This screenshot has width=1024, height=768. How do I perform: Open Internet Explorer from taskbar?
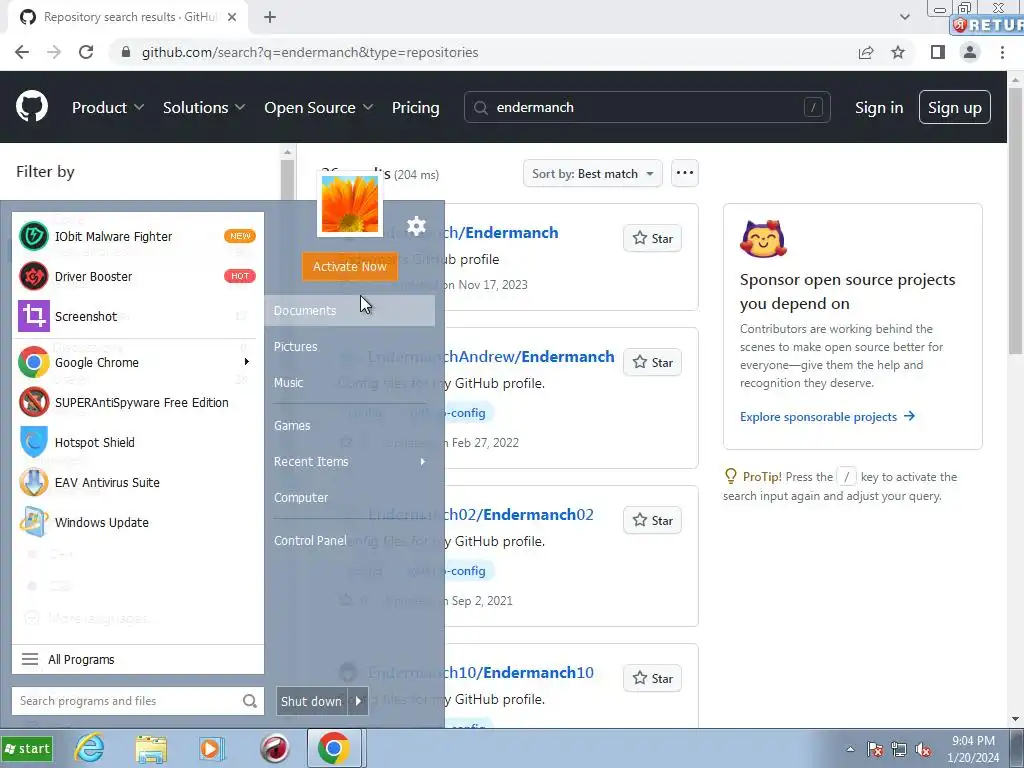pyautogui.click(x=89, y=748)
